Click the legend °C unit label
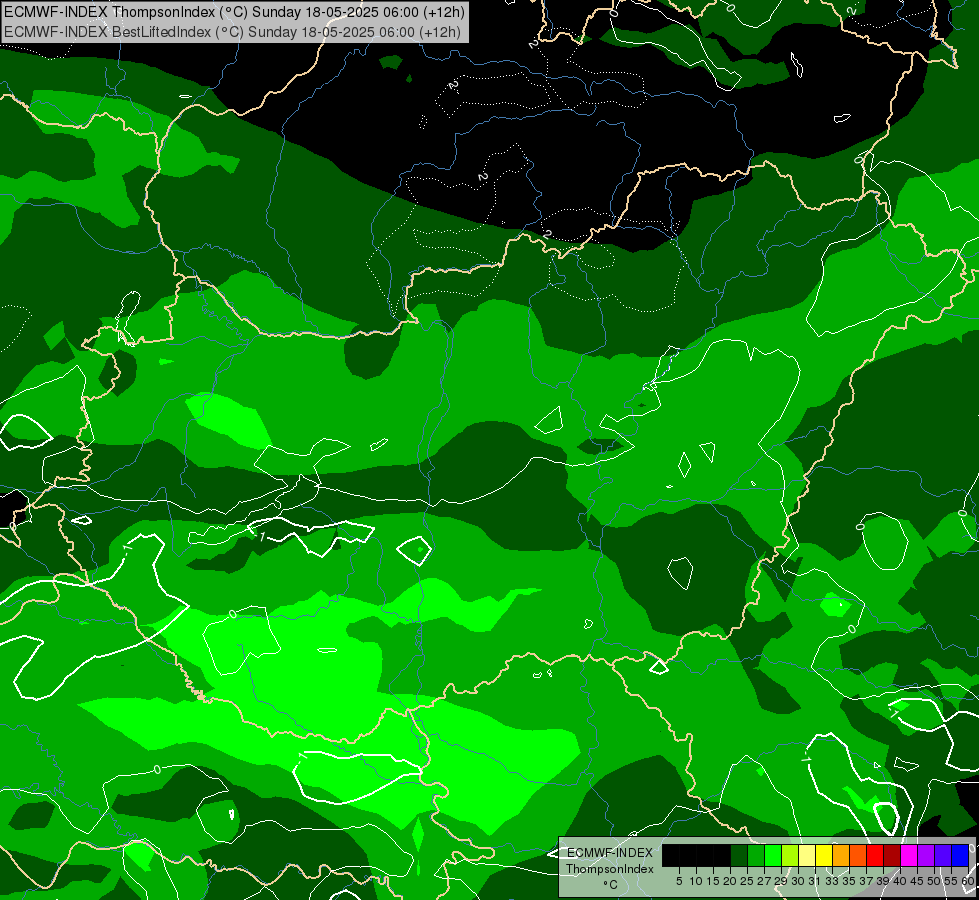The image size is (979, 900). pyautogui.click(x=610, y=885)
